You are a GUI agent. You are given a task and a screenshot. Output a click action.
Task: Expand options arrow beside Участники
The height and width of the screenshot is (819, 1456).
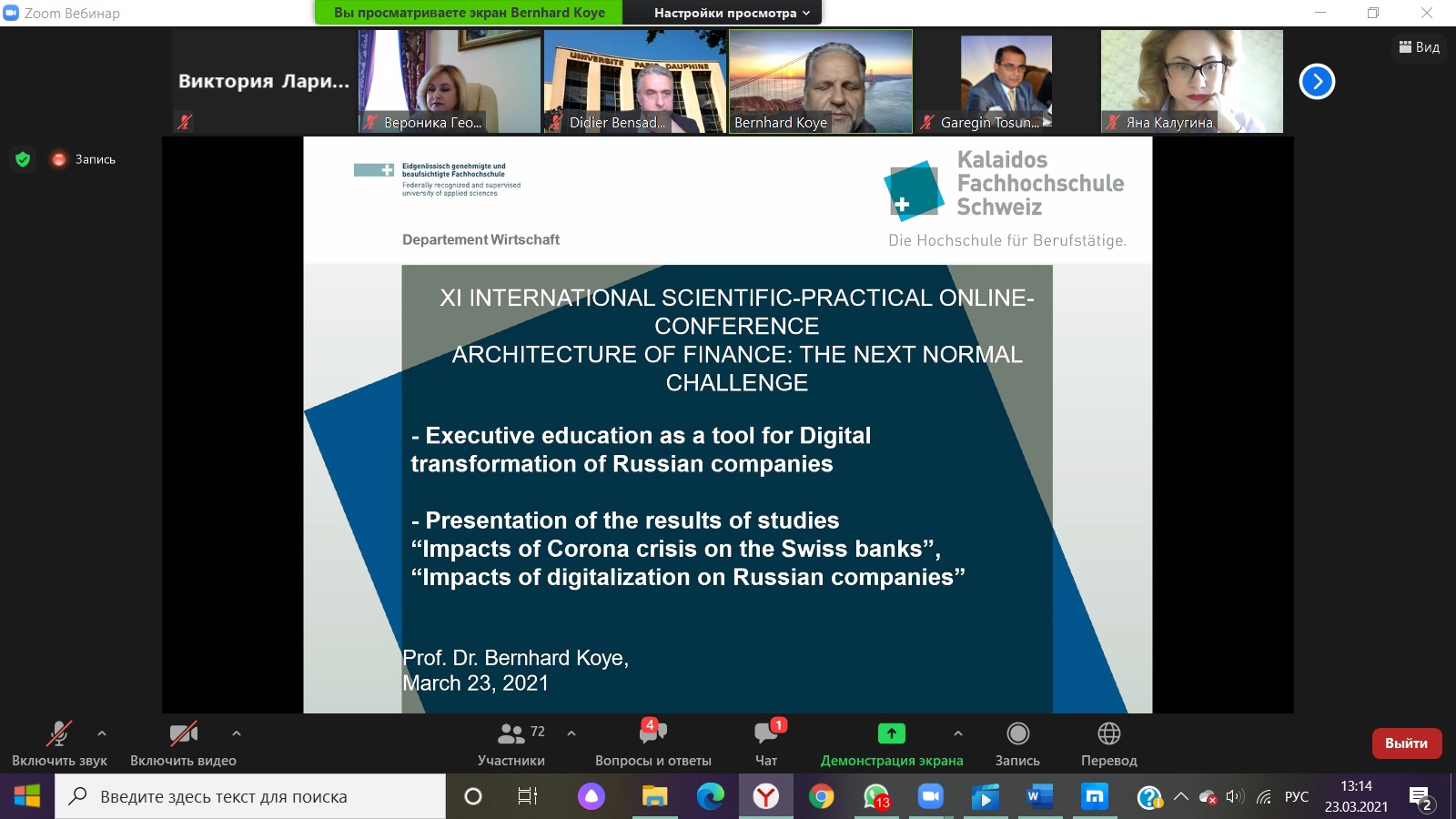571,733
